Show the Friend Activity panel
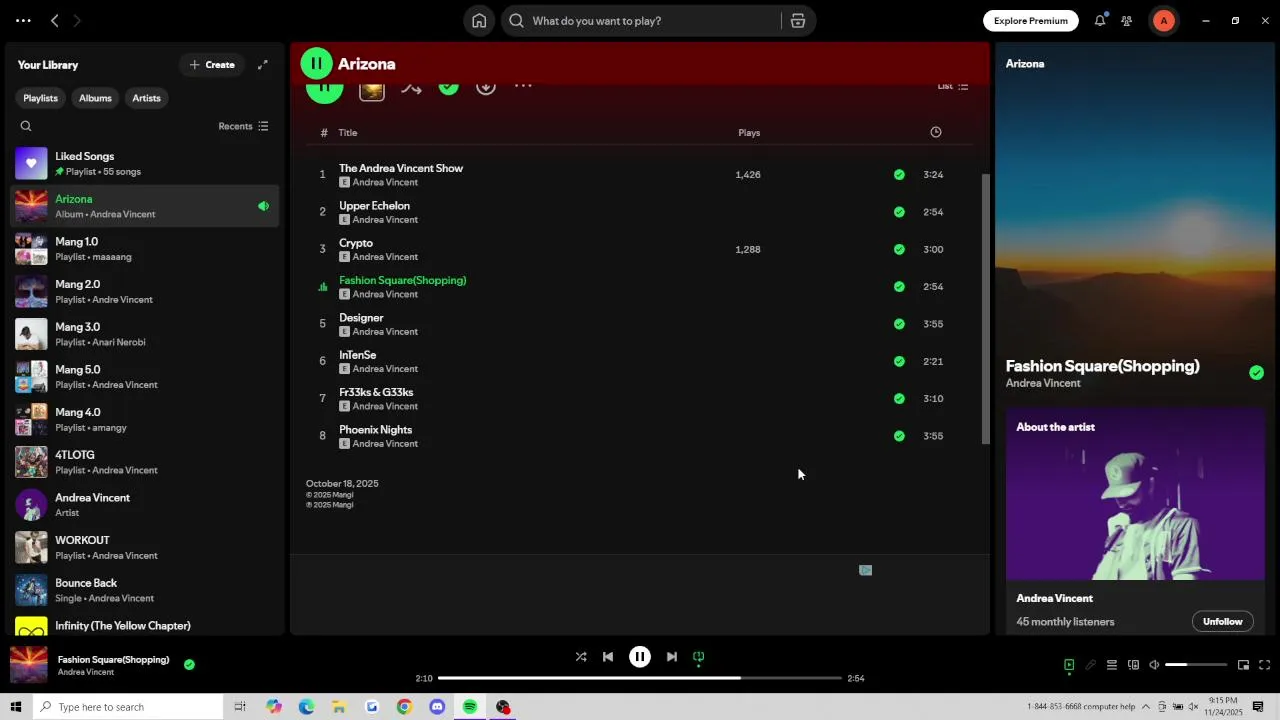Viewport: 1280px width, 720px height. coord(1127,20)
